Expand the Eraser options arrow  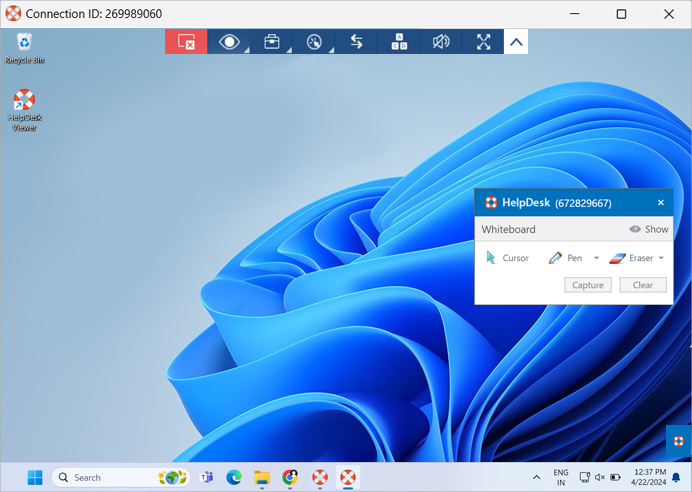point(661,258)
